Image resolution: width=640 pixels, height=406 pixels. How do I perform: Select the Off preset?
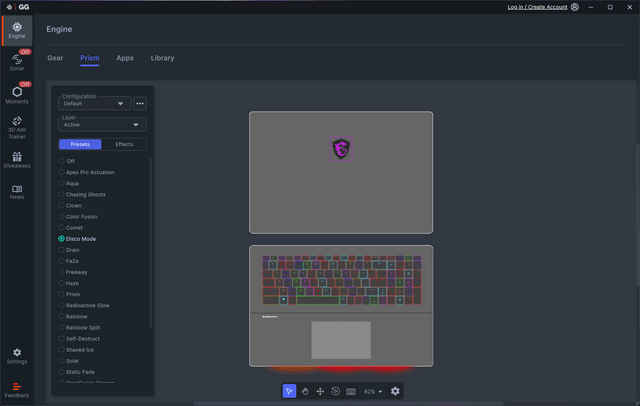click(x=67, y=161)
